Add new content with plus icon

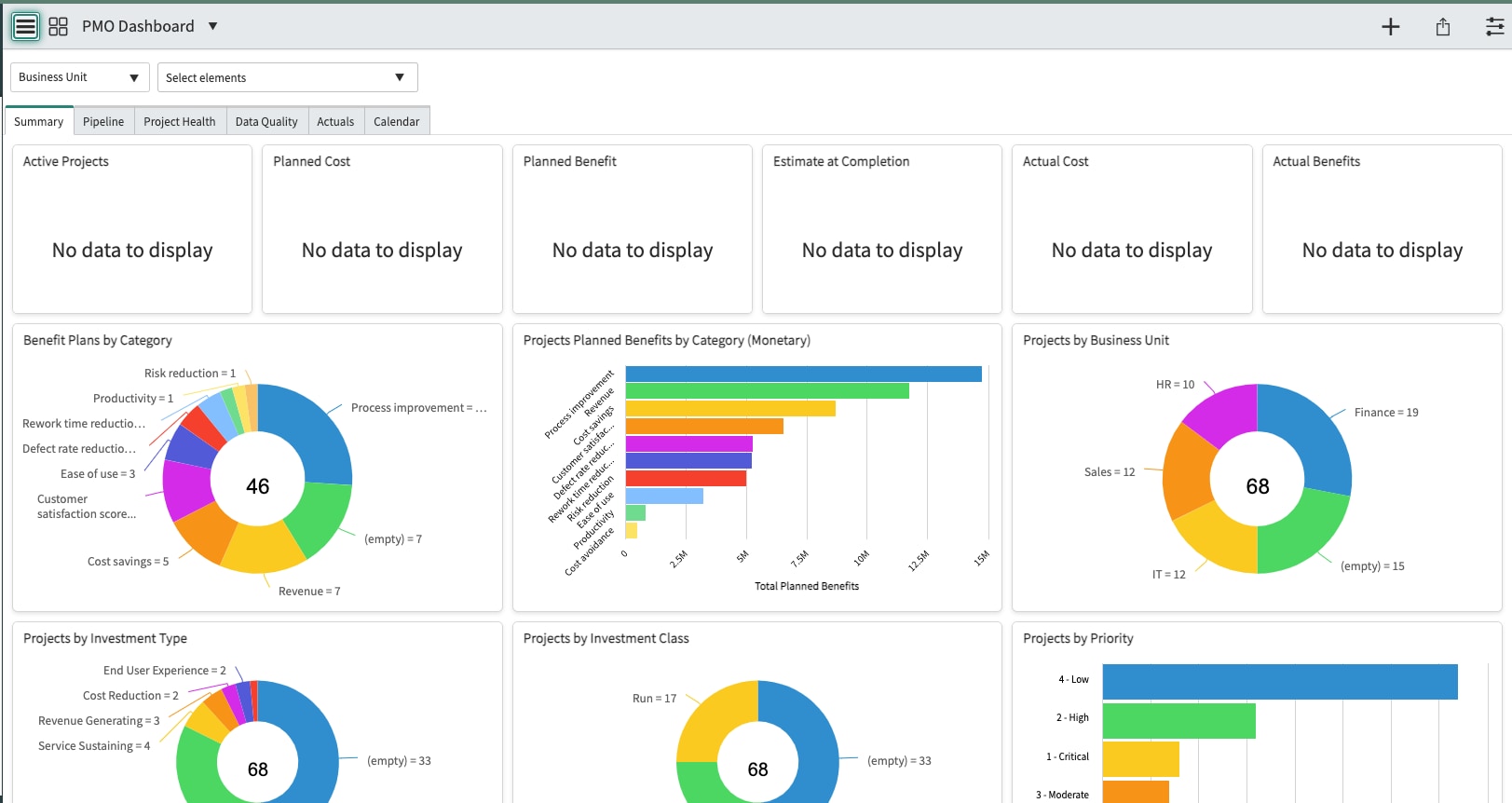tap(1390, 27)
